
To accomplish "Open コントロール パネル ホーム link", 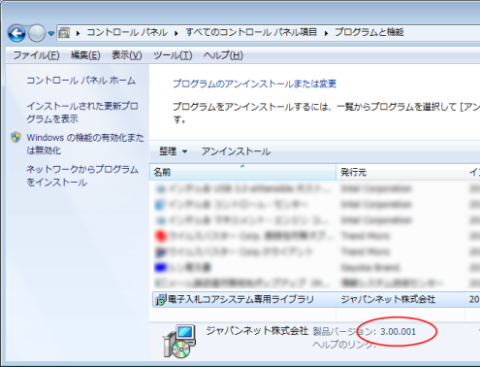I will click(81, 80).
